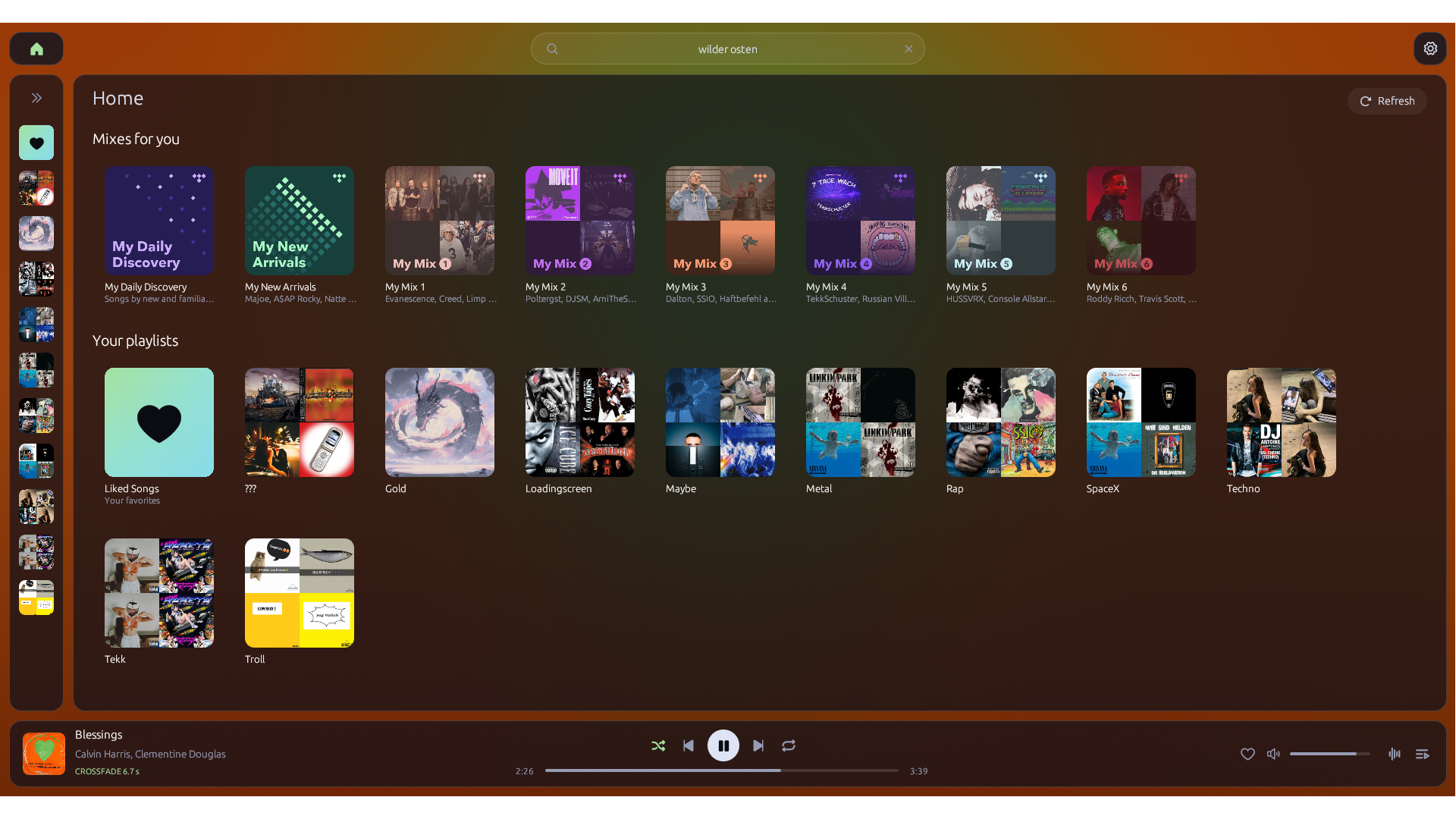Open the Troll playlist
This screenshot has width=1456, height=819.
coord(300,593)
